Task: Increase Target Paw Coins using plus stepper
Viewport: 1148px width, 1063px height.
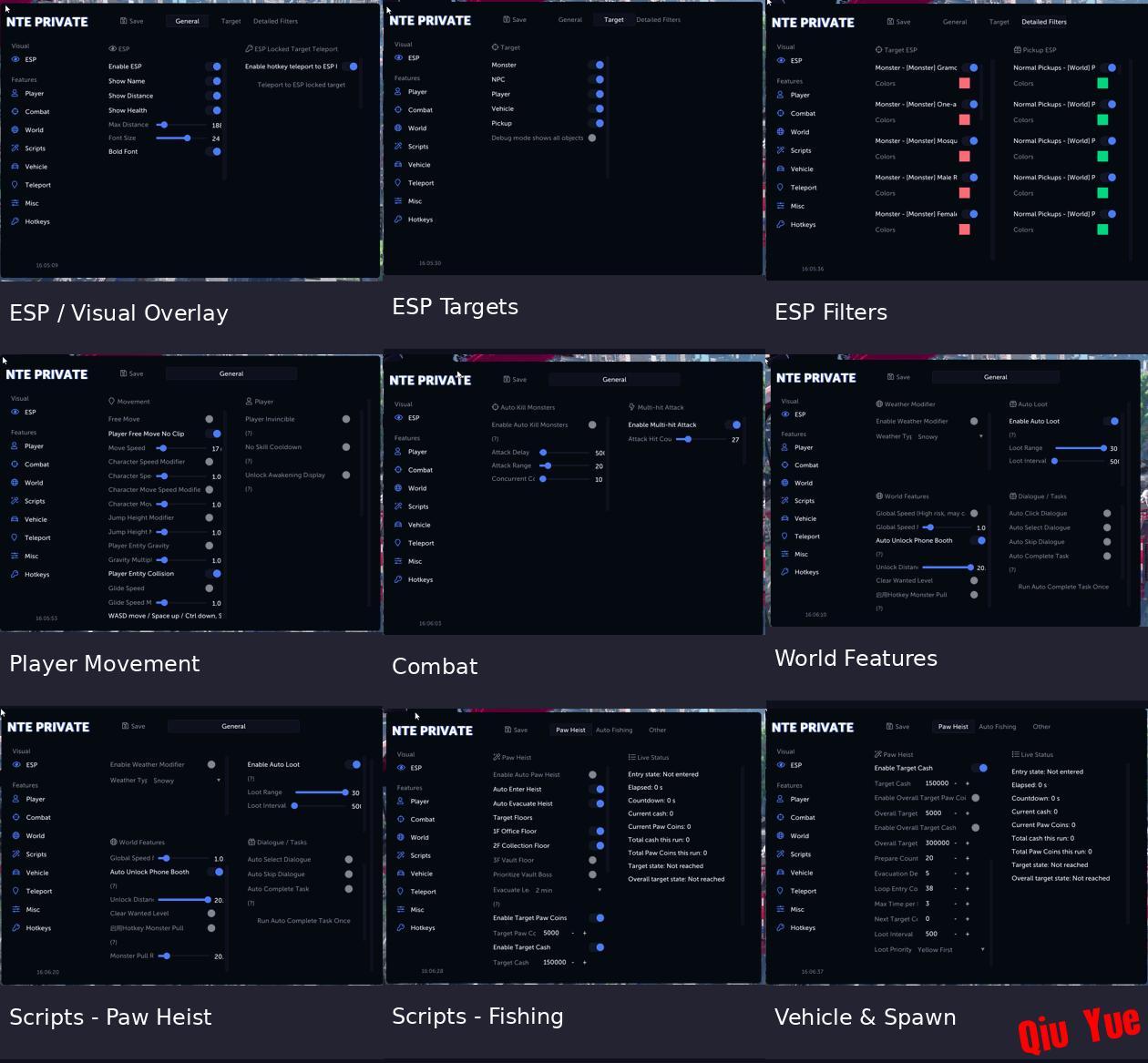Action: [x=585, y=933]
